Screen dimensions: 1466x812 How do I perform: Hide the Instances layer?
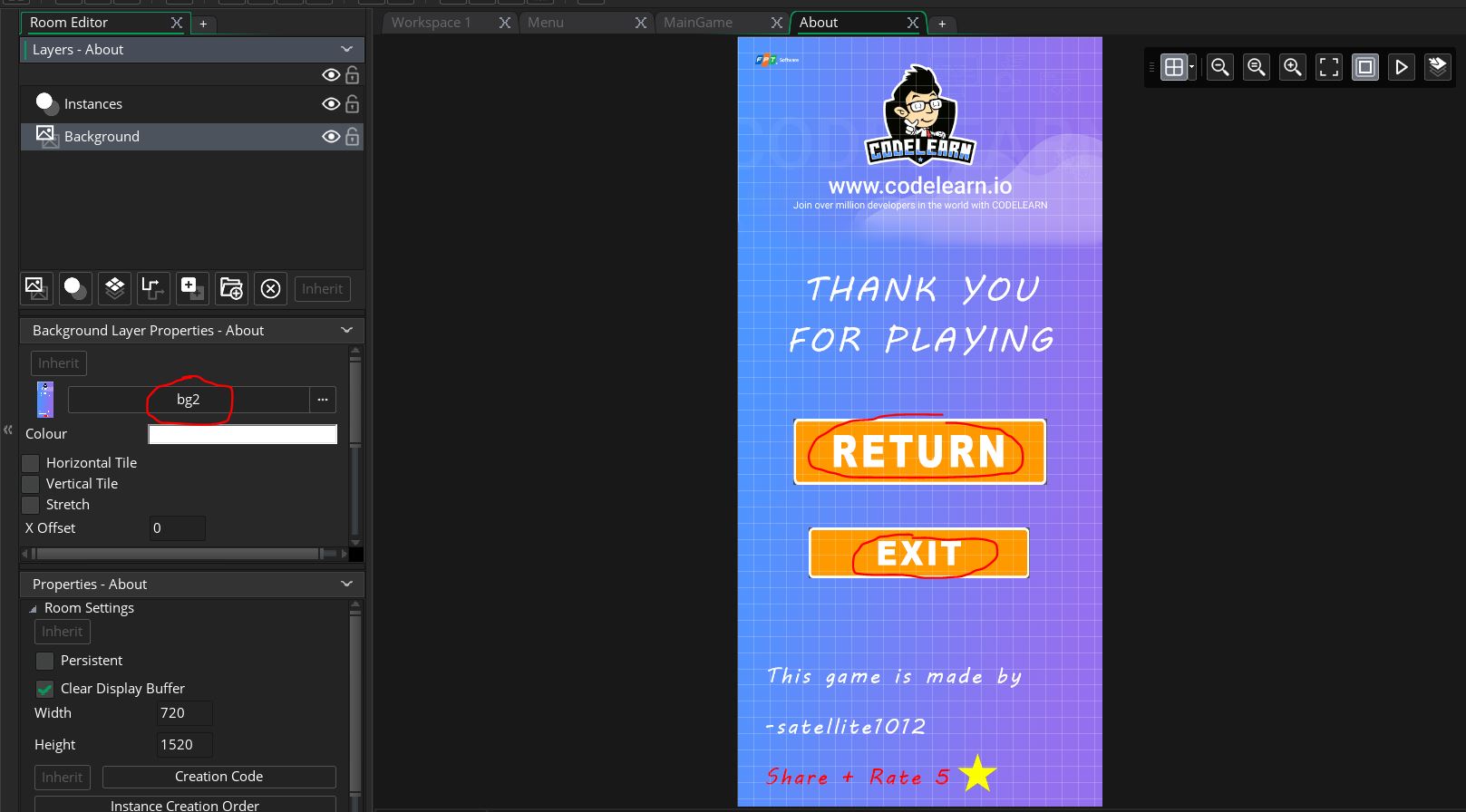coord(331,104)
